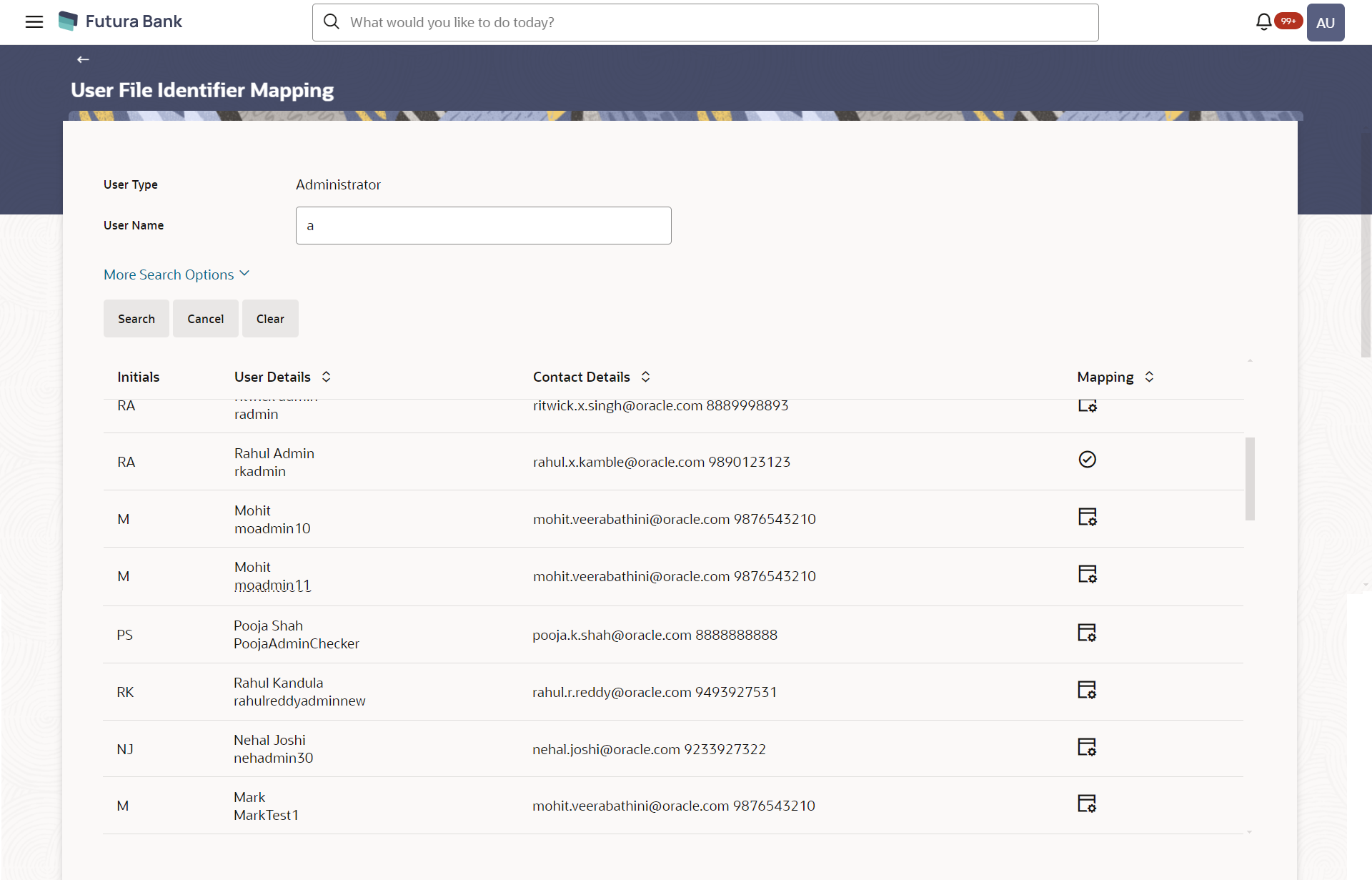1372x880 pixels.
Task: Click the results table vertical scrollbar
Action: click(1250, 478)
